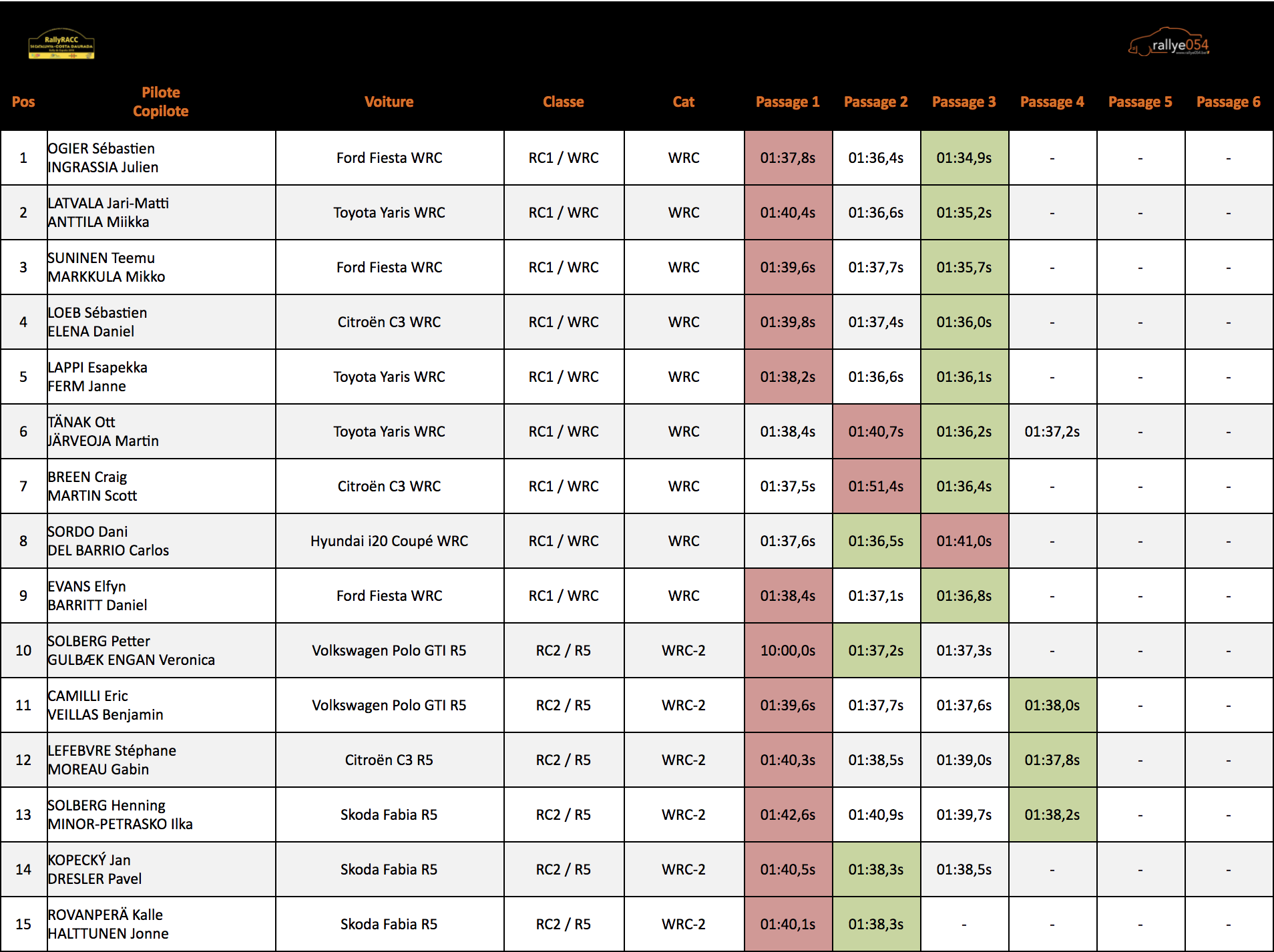Click SORDO Dani driver cell

[161, 541]
